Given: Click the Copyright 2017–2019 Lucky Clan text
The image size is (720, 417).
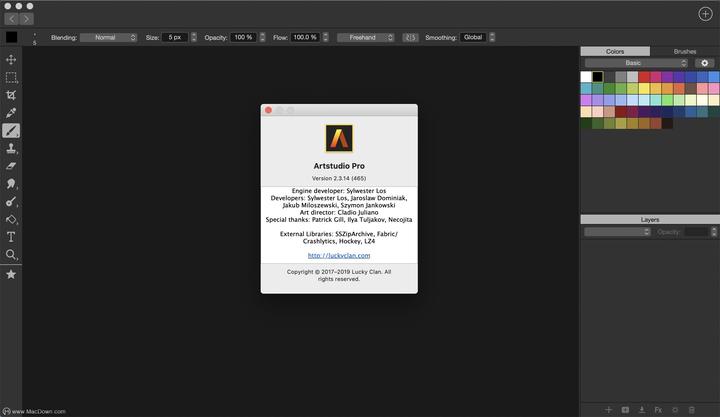Looking at the screenshot, I should [x=339, y=275].
